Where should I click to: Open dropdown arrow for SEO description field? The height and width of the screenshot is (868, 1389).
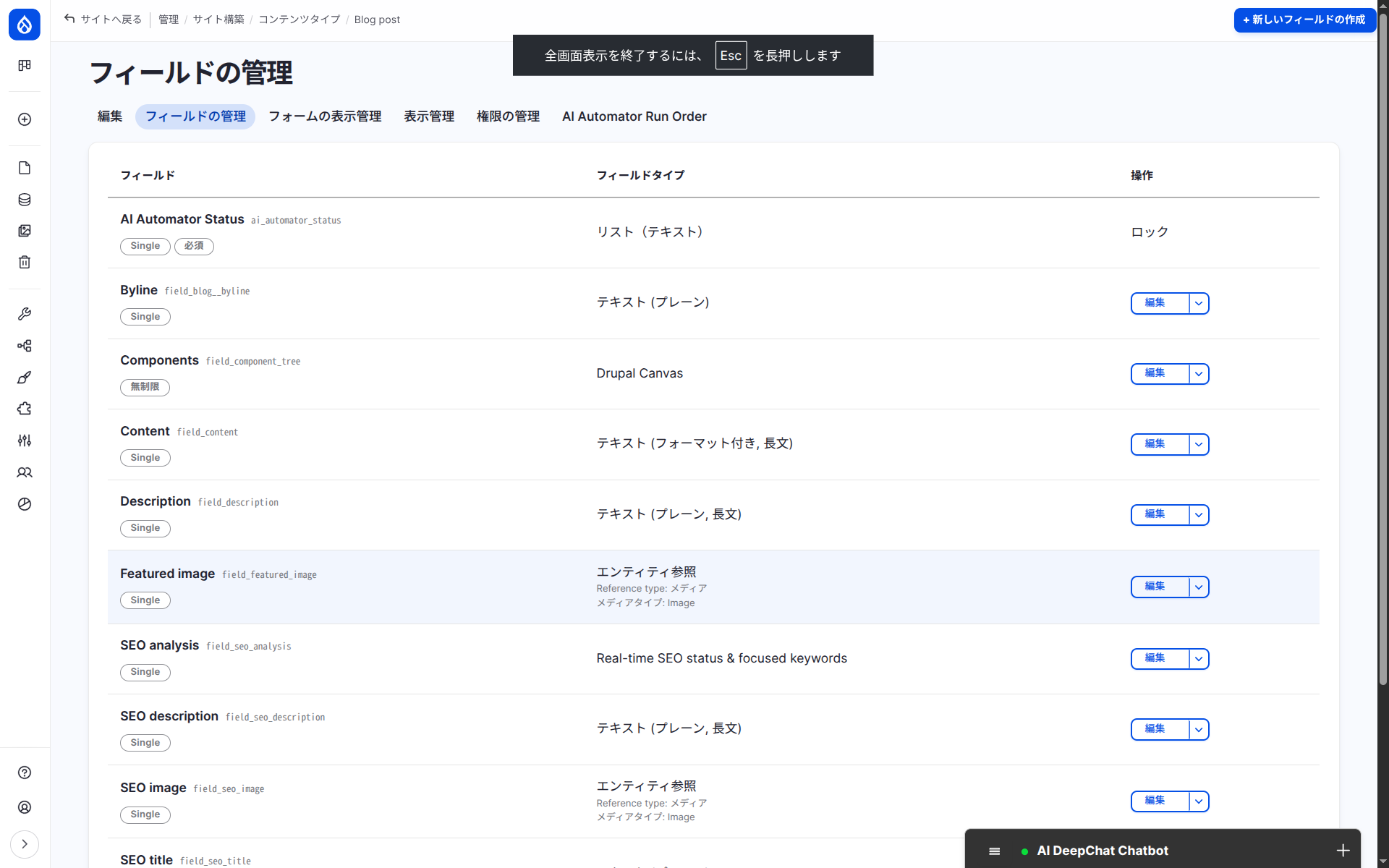coord(1199,729)
